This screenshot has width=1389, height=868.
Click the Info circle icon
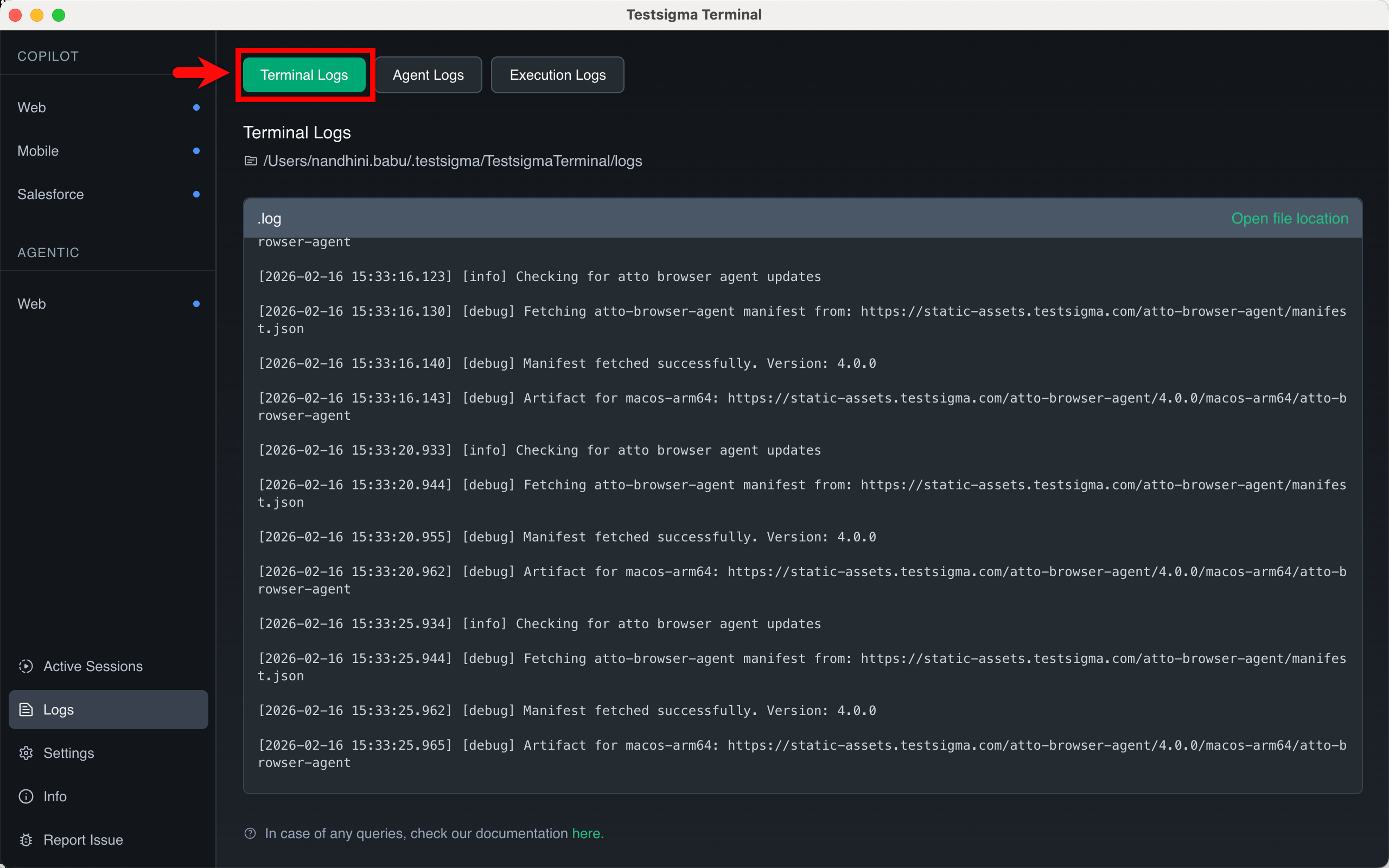[27, 796]
